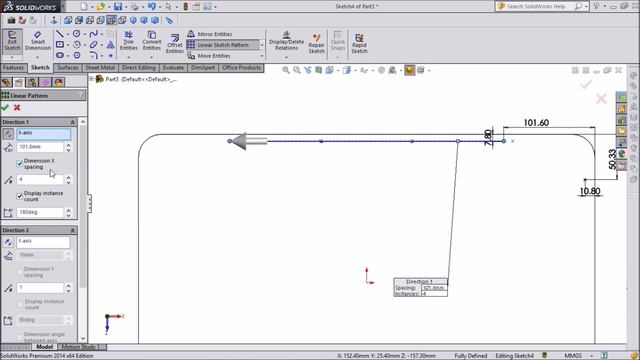
Task: Select the Sketch Fillet tool
Action: coord(93,55)
